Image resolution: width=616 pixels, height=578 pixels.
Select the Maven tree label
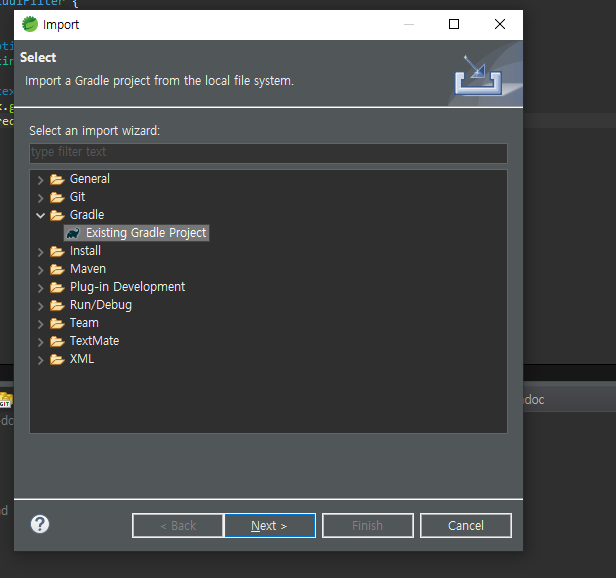[x=88, y=269]
